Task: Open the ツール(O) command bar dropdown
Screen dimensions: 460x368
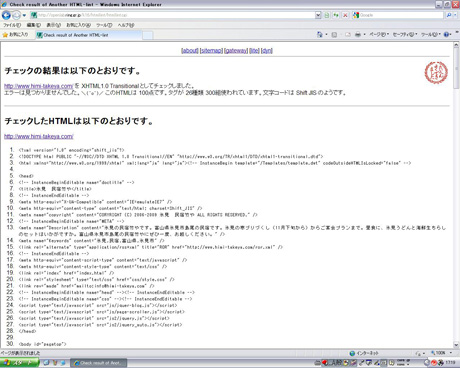Action: click(431, 34)
